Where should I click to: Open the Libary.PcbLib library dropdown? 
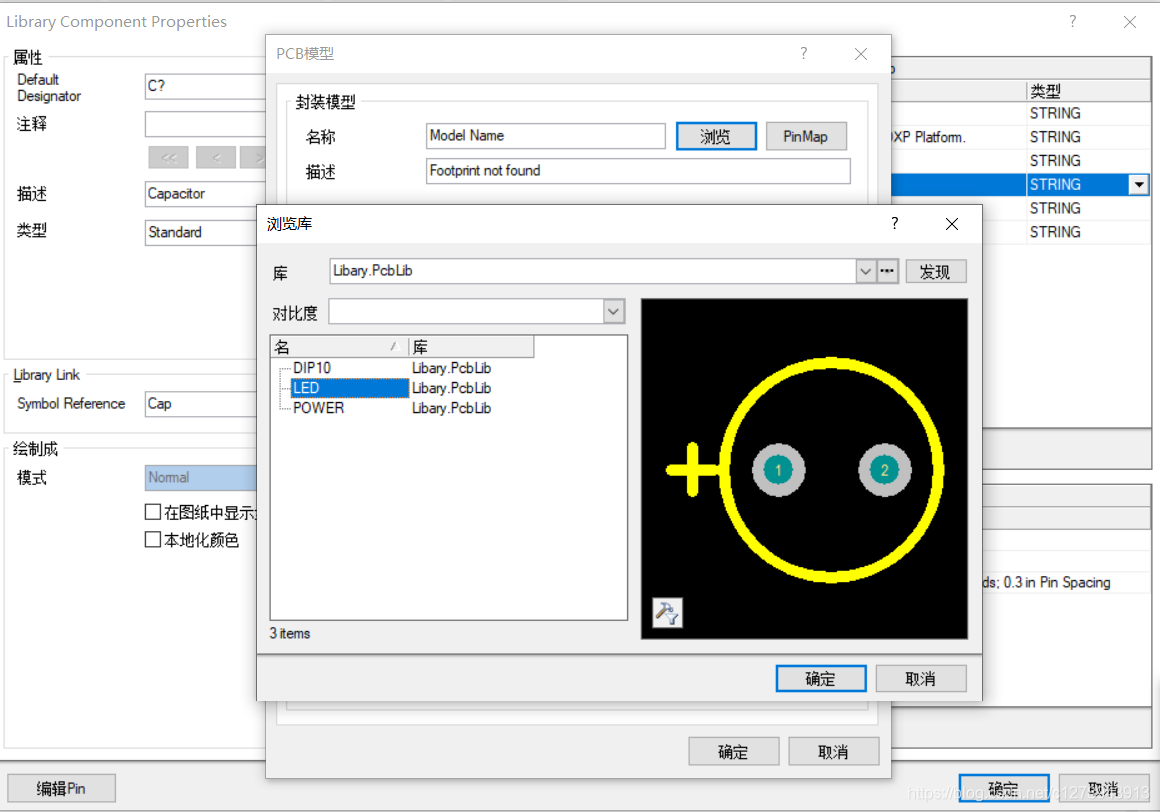point(866,271)
